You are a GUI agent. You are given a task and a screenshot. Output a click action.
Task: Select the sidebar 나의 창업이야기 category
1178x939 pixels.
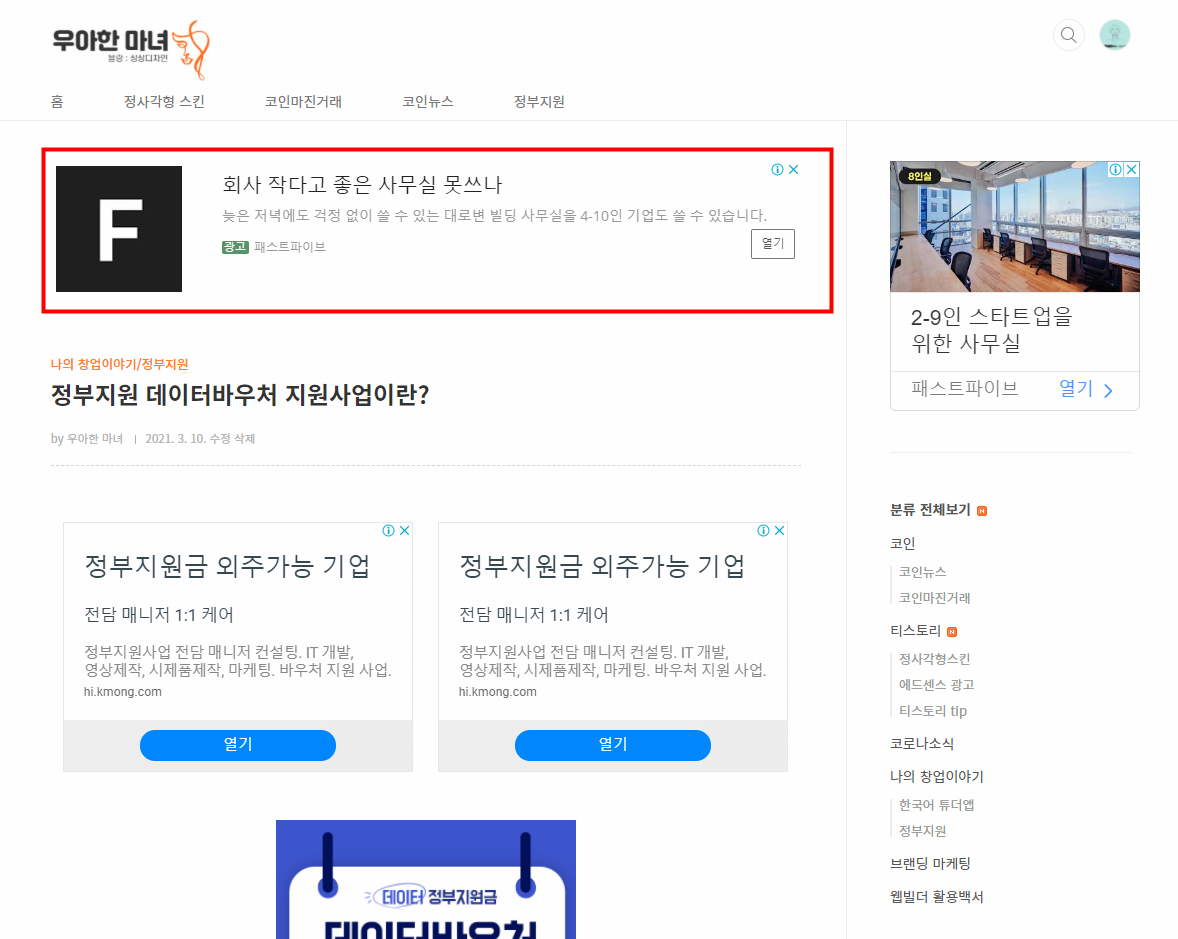point(937,777)
